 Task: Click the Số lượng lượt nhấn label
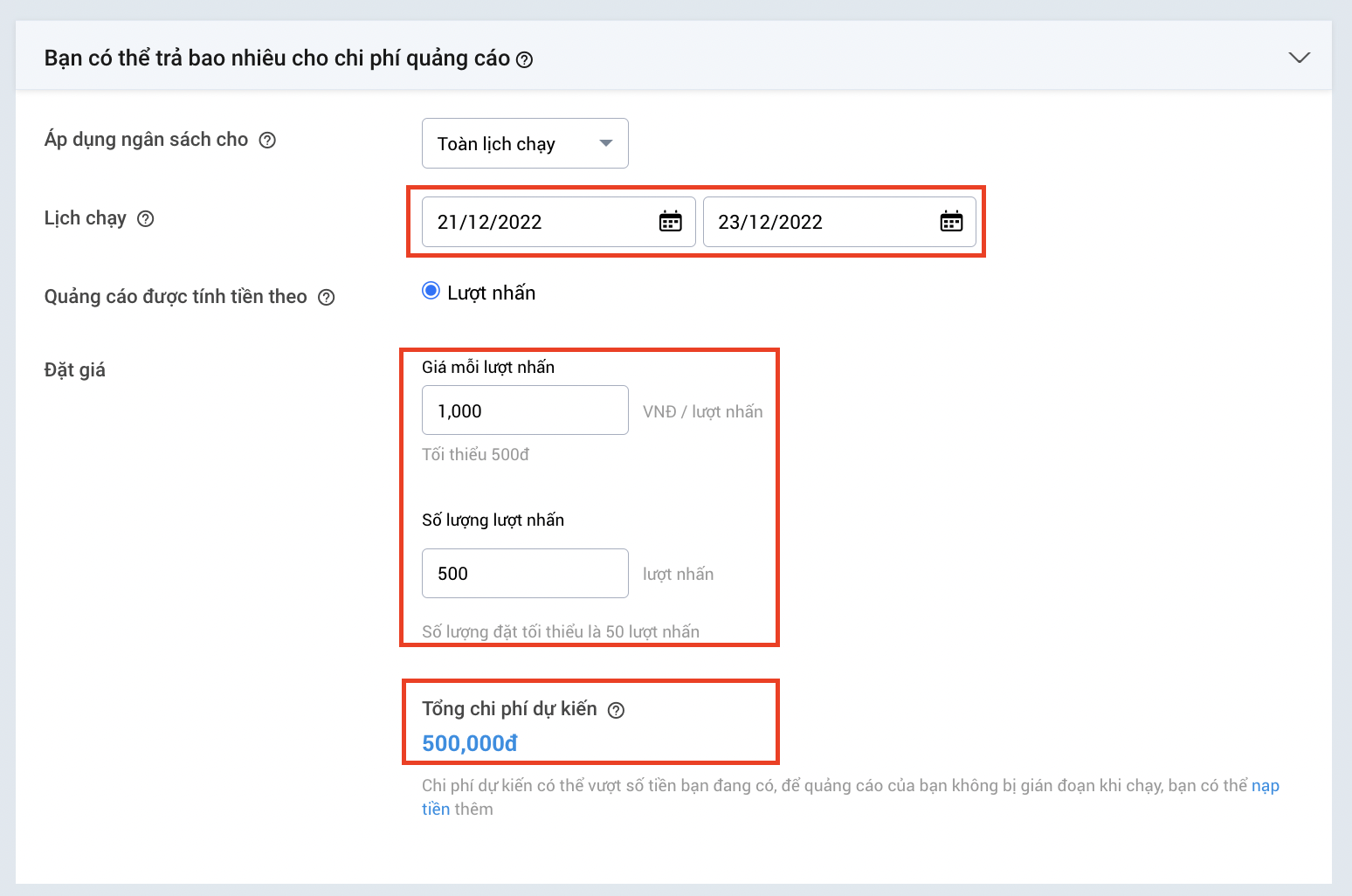(x=493, y=520)
